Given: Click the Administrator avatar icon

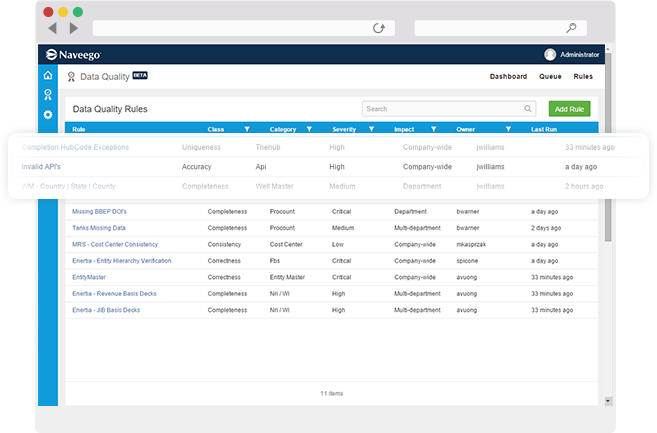Looking at the screenshot, I should [550, 54].
